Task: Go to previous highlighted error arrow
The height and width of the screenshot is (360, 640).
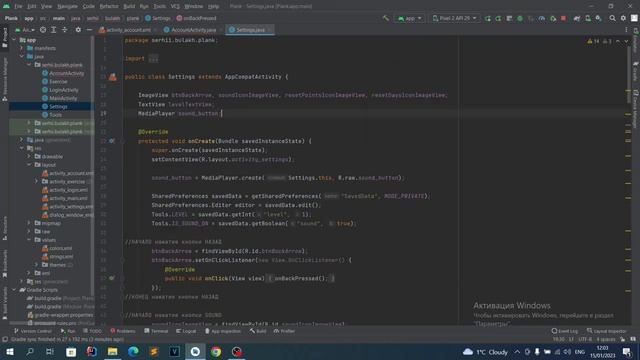Action: (x=618, y=41)
